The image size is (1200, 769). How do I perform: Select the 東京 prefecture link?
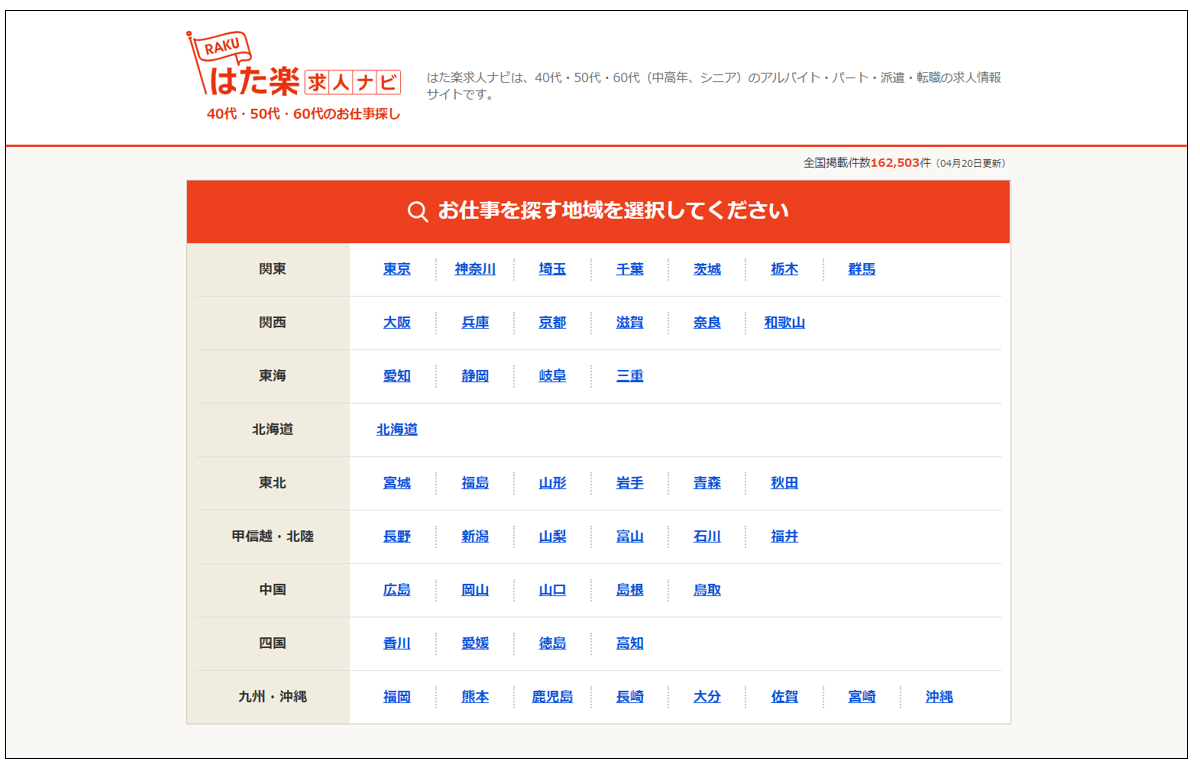click(x=397, y=270)
